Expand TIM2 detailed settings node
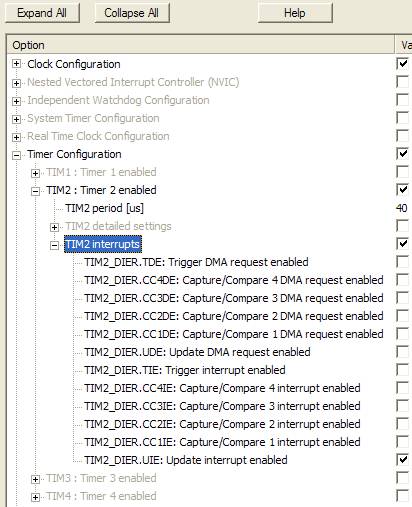The width and height of the screenshot is (412, 507). (54, 227)
